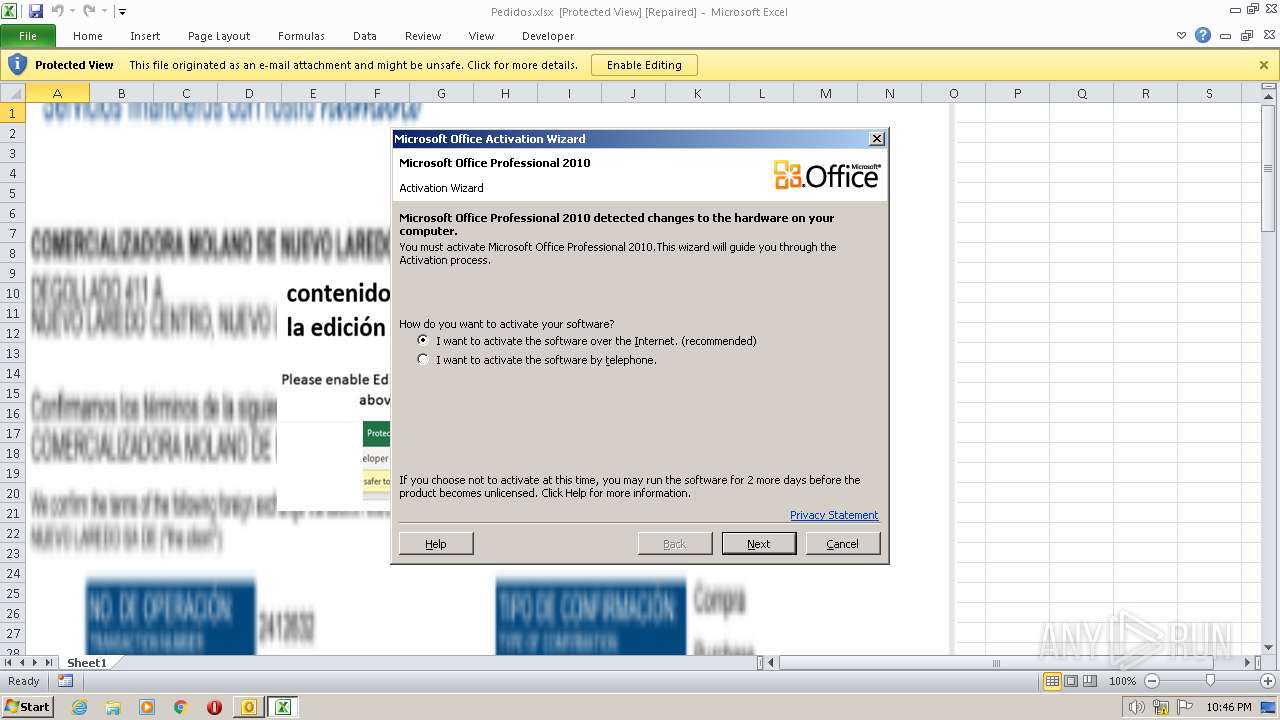
Task: Click the Excel Help question mark icon
Action: (1203, 35)
